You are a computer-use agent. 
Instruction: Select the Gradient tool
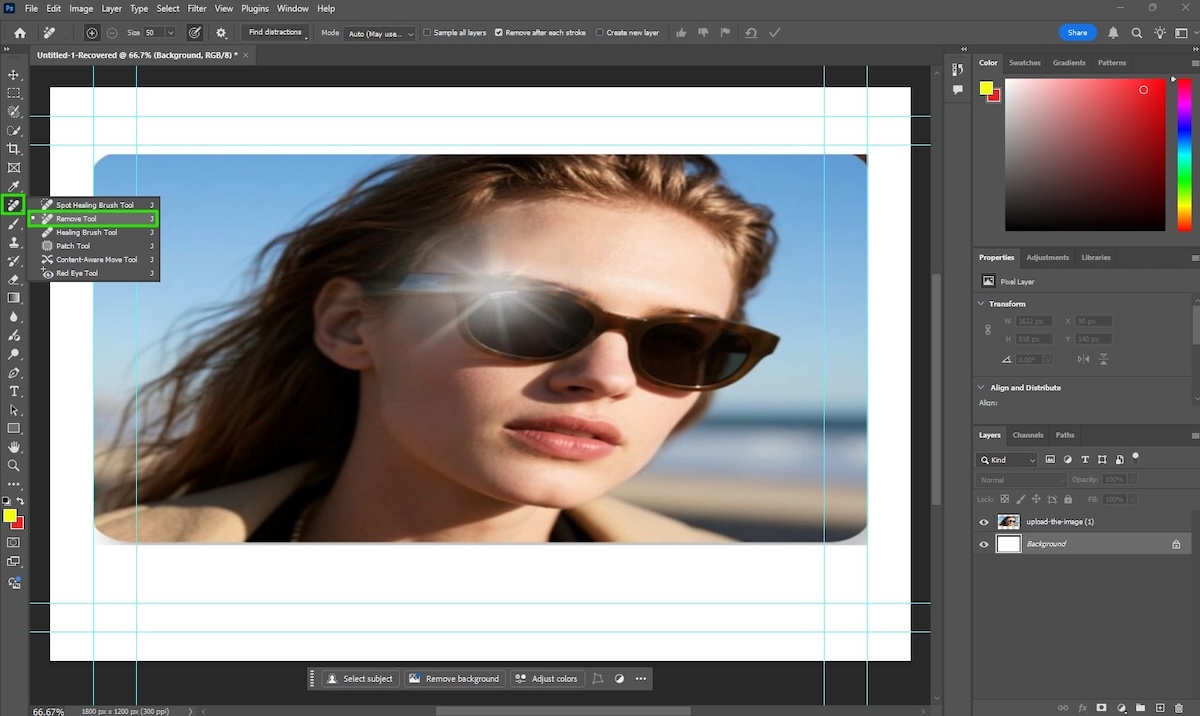(x=14, y=298)
